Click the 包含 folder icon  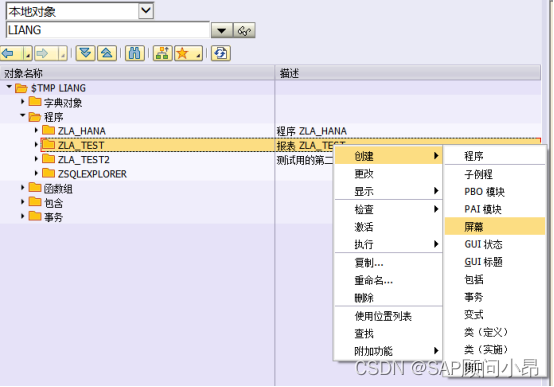pyautogui.click(x=35, y=202)
